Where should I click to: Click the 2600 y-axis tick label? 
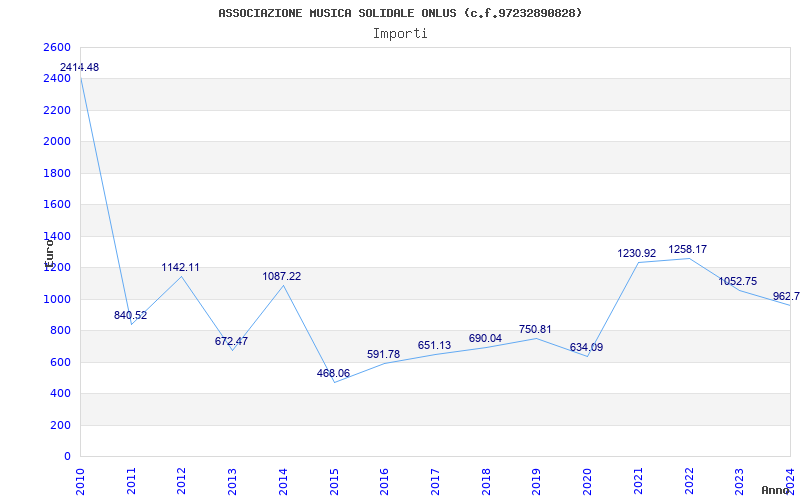(x=57, y=48)
